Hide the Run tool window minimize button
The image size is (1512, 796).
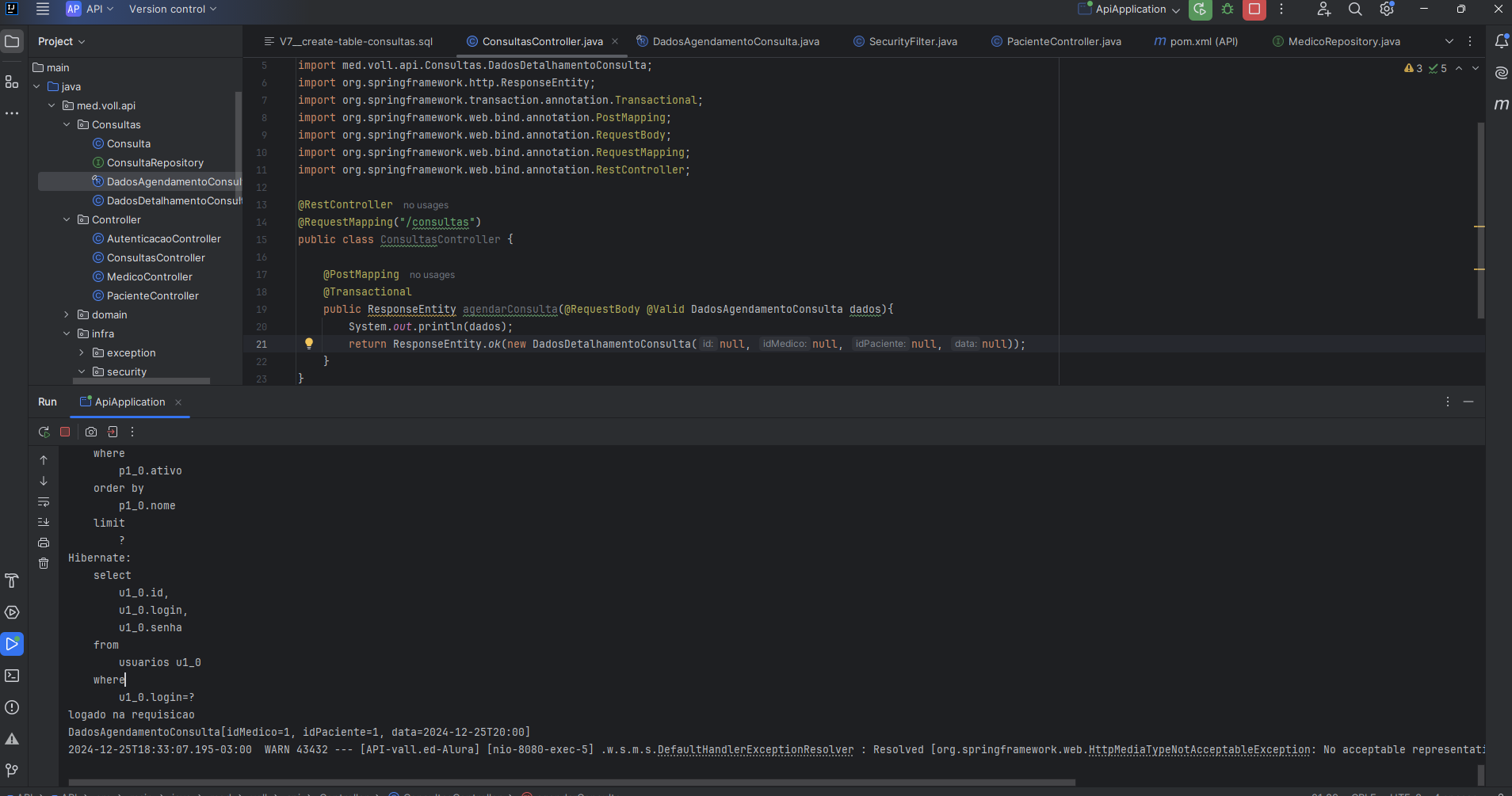(x=1468, y=402)
